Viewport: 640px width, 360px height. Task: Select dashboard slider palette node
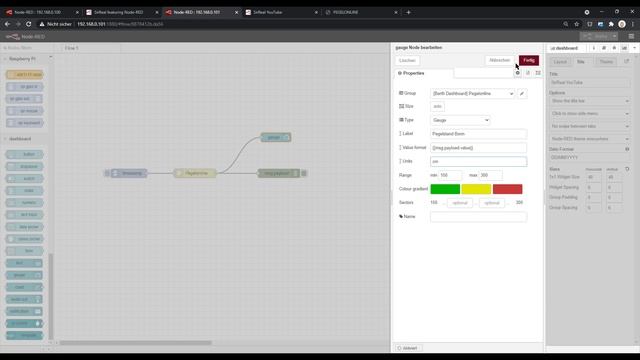pyautogui.click(x=24, y=191)
